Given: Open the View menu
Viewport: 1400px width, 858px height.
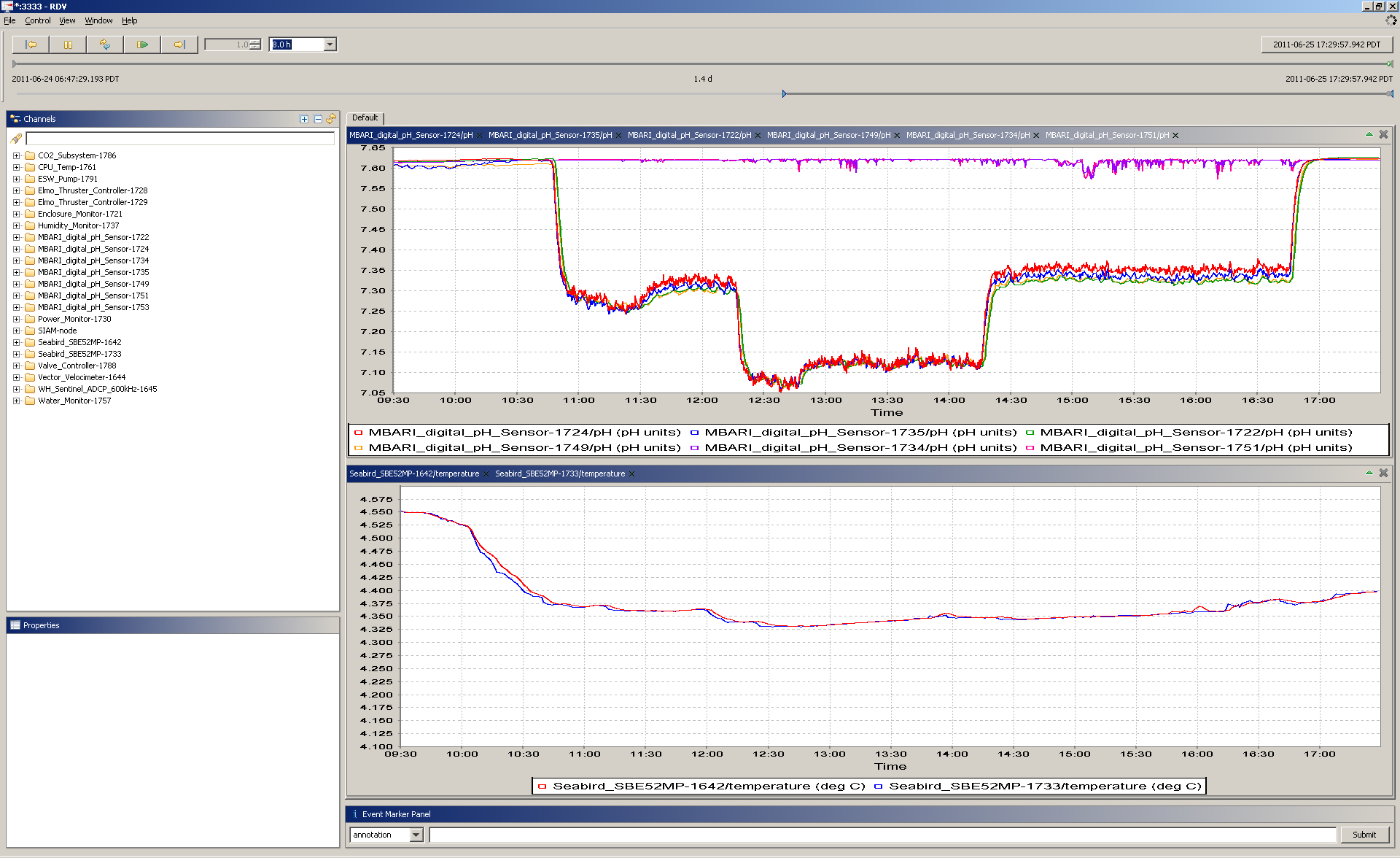Looking at the screenshot, I should pos(67,20).
